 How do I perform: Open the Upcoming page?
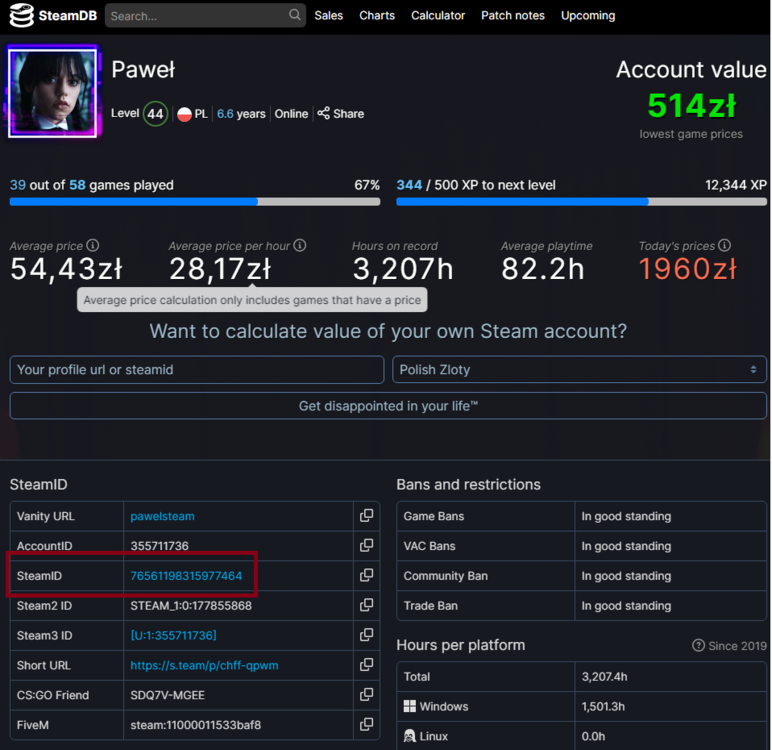click(x=588, y=16)
